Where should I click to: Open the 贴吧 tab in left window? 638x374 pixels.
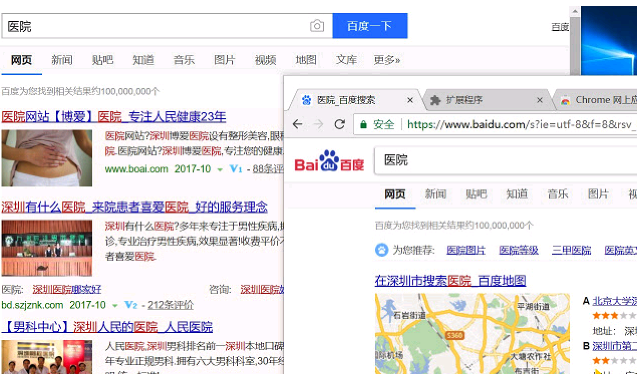[103, 60]
